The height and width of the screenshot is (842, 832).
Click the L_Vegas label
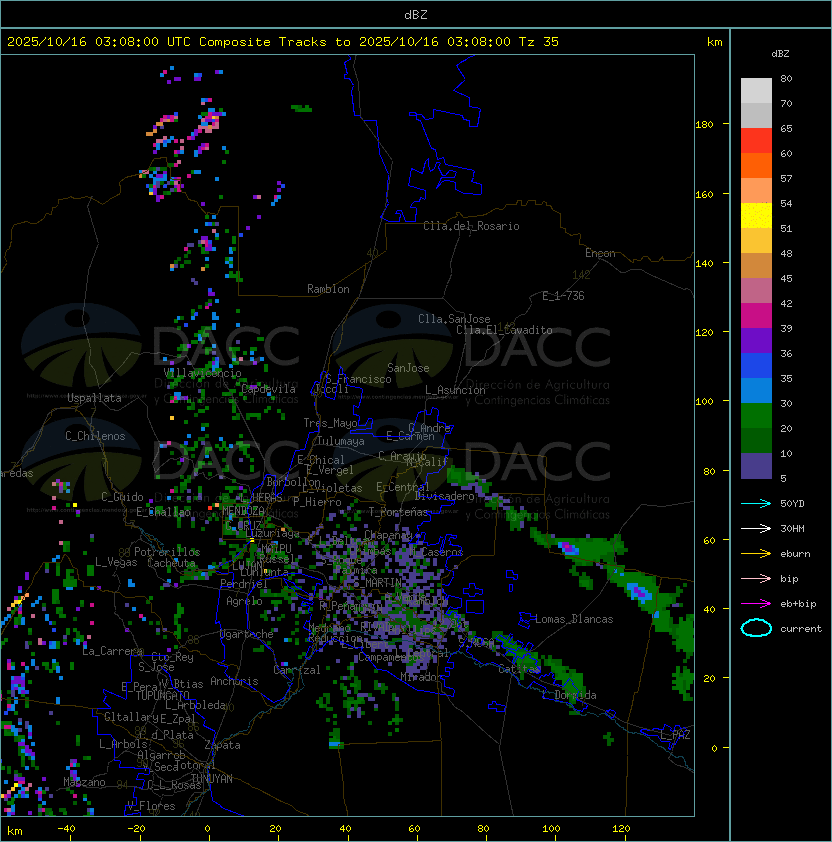[116, 562]
